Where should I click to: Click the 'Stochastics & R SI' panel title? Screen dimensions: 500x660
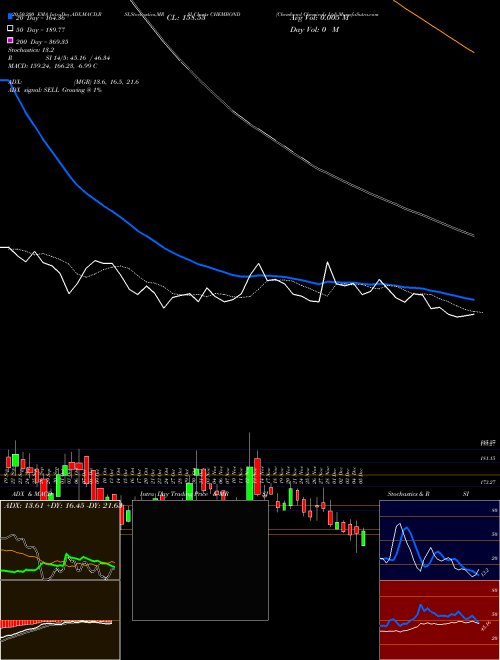428,494
